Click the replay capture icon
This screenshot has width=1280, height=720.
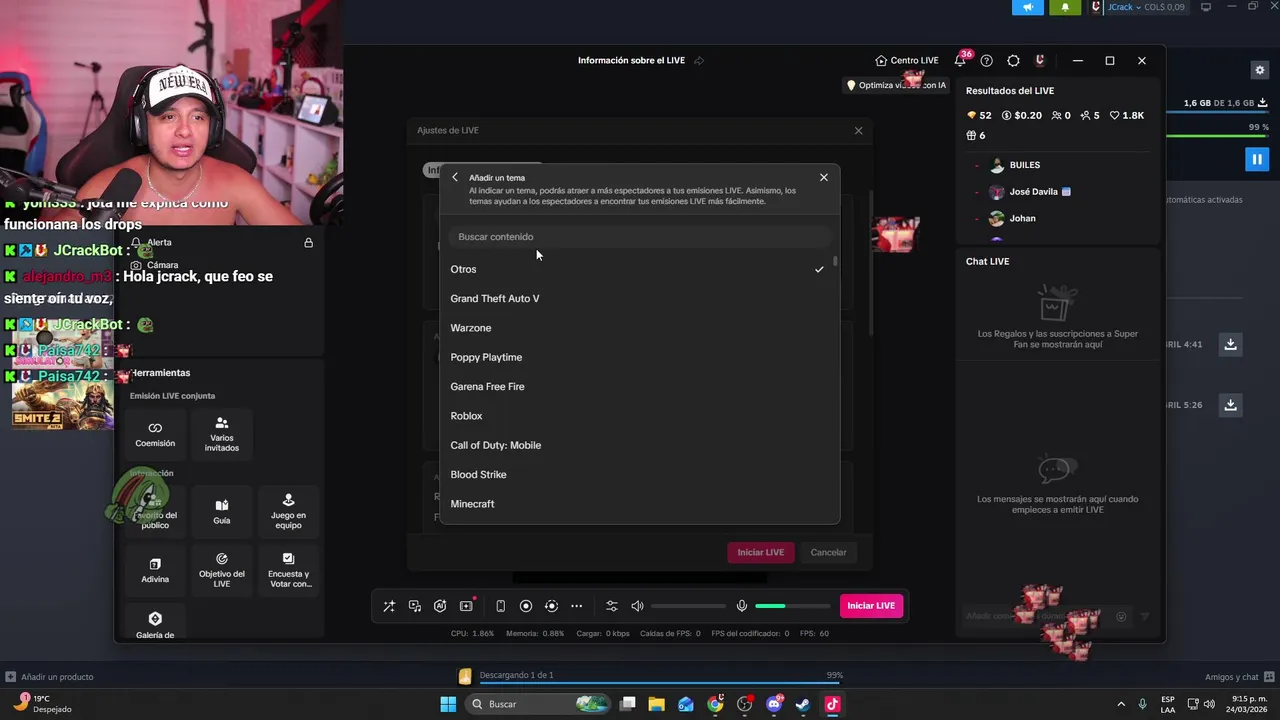551,606
